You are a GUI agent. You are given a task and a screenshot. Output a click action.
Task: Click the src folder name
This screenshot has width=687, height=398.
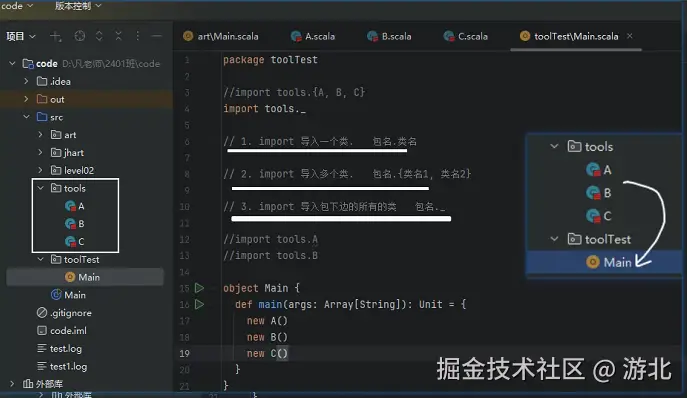click(x=57, y=117)
